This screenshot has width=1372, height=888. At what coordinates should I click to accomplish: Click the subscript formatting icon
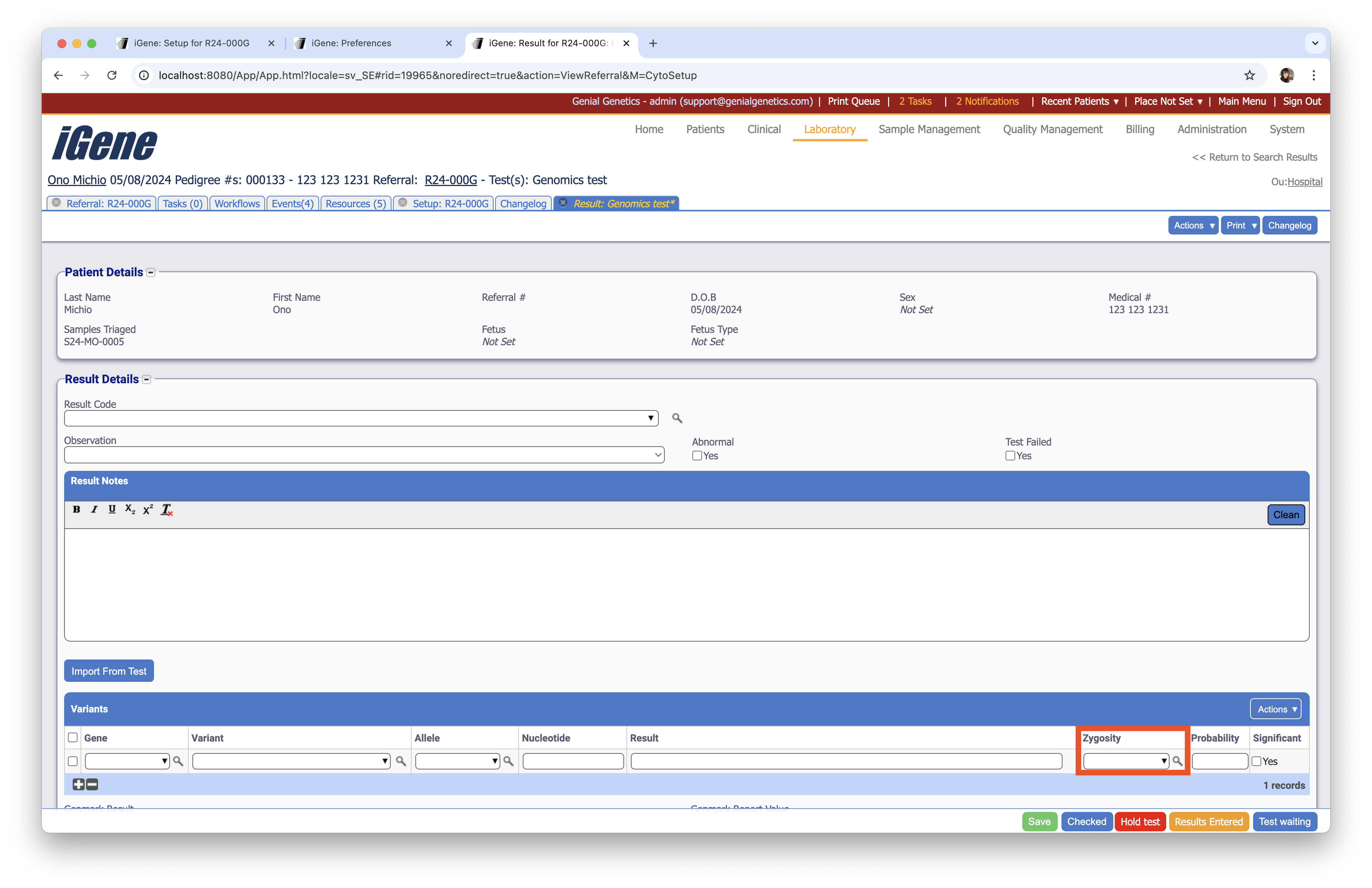click(x=130, y=509)
